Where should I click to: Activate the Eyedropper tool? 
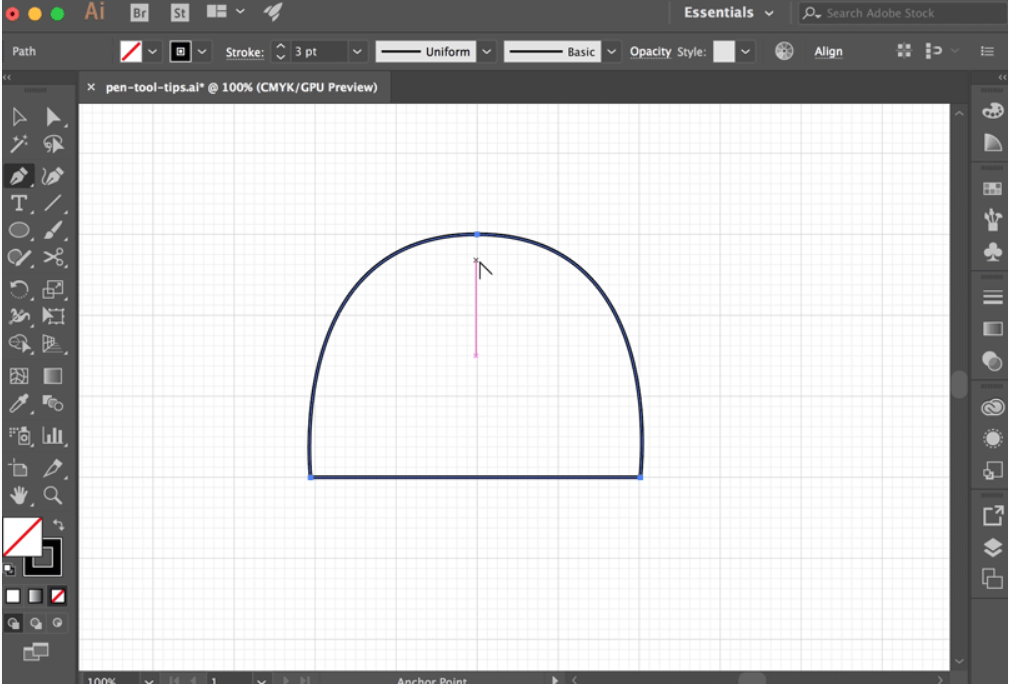point(18,404)
